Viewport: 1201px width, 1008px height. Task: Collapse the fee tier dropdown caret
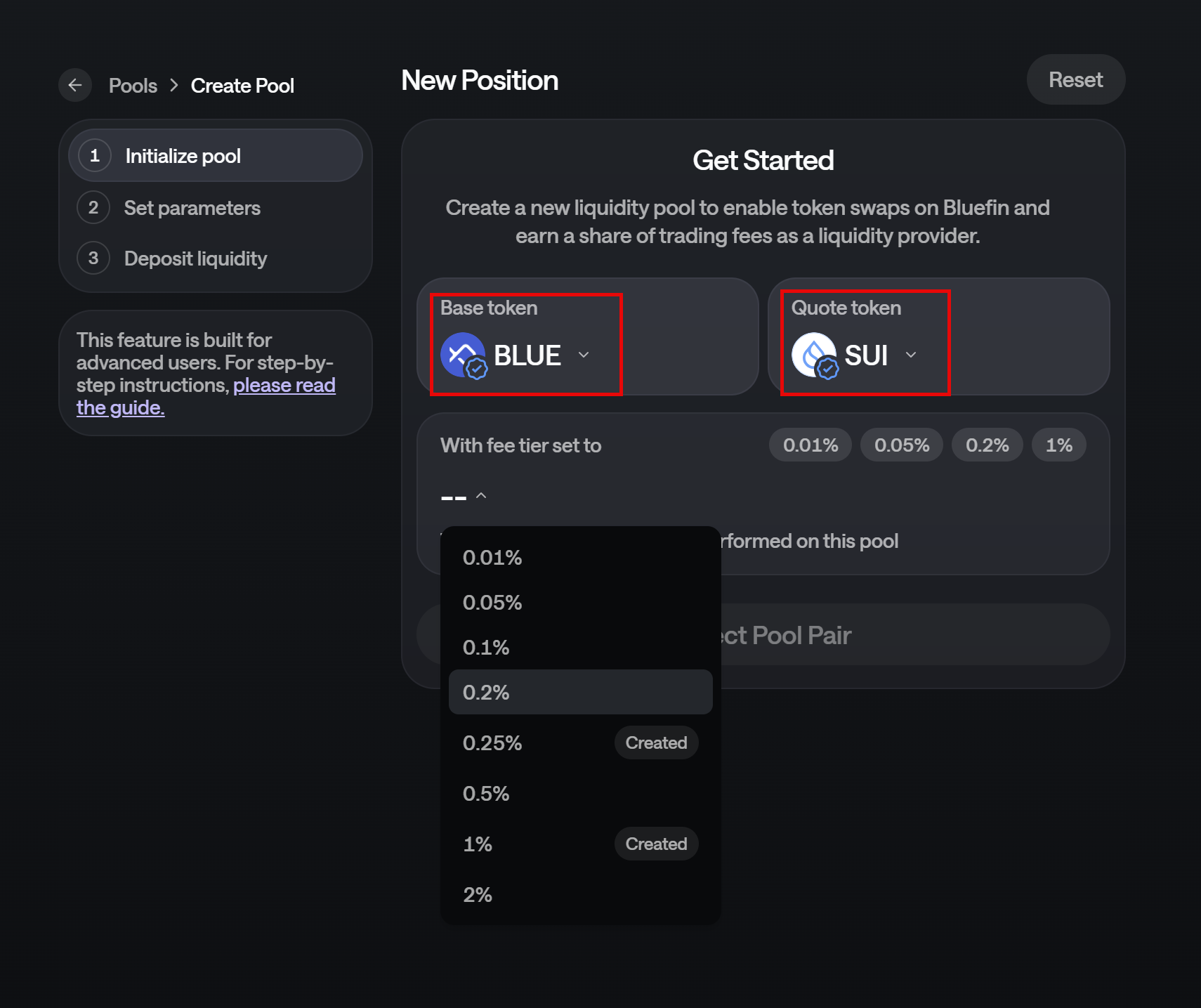481,496
